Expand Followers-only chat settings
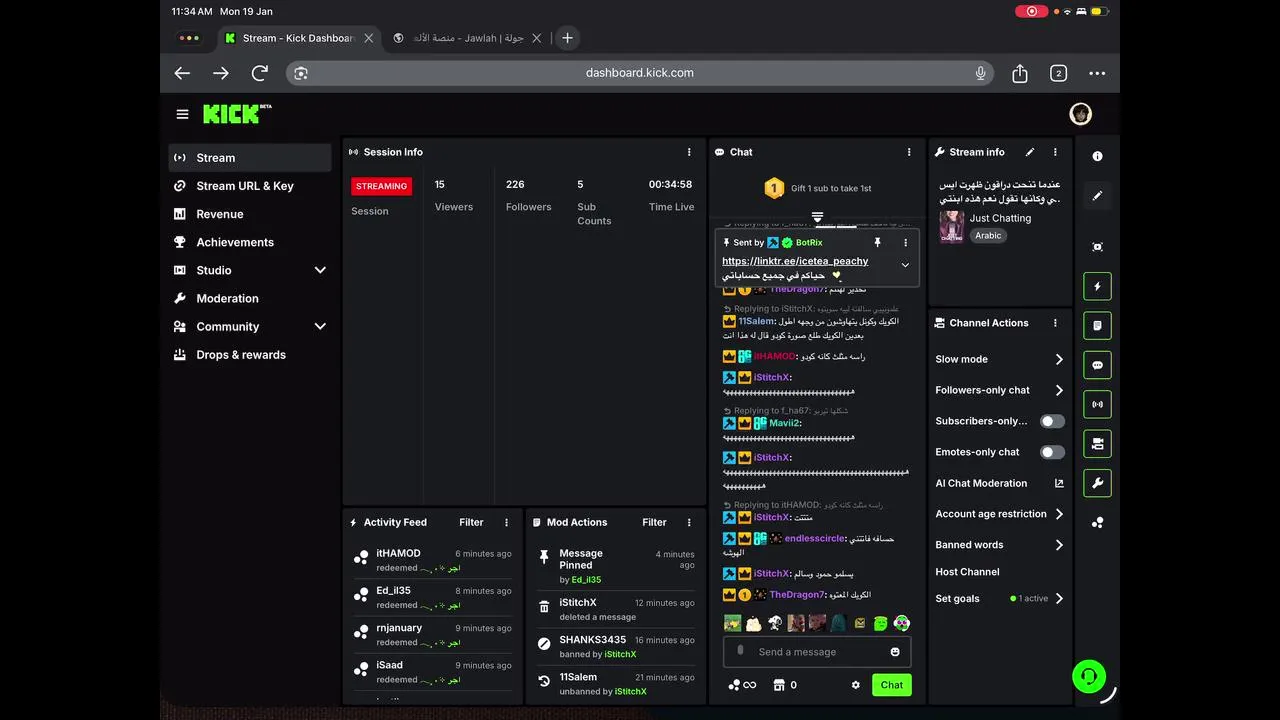 (1059, 390)
